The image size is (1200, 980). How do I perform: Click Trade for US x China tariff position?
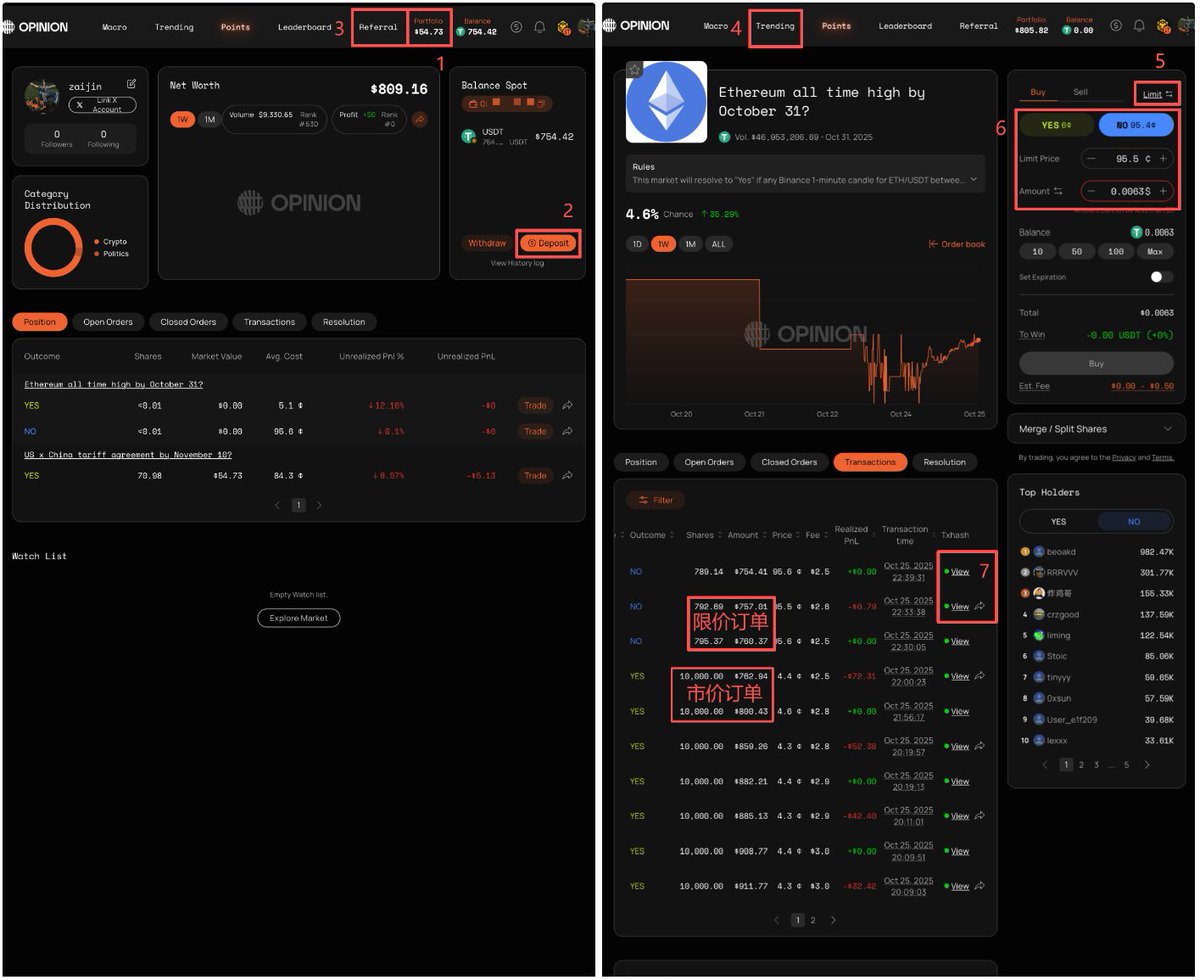535,475
